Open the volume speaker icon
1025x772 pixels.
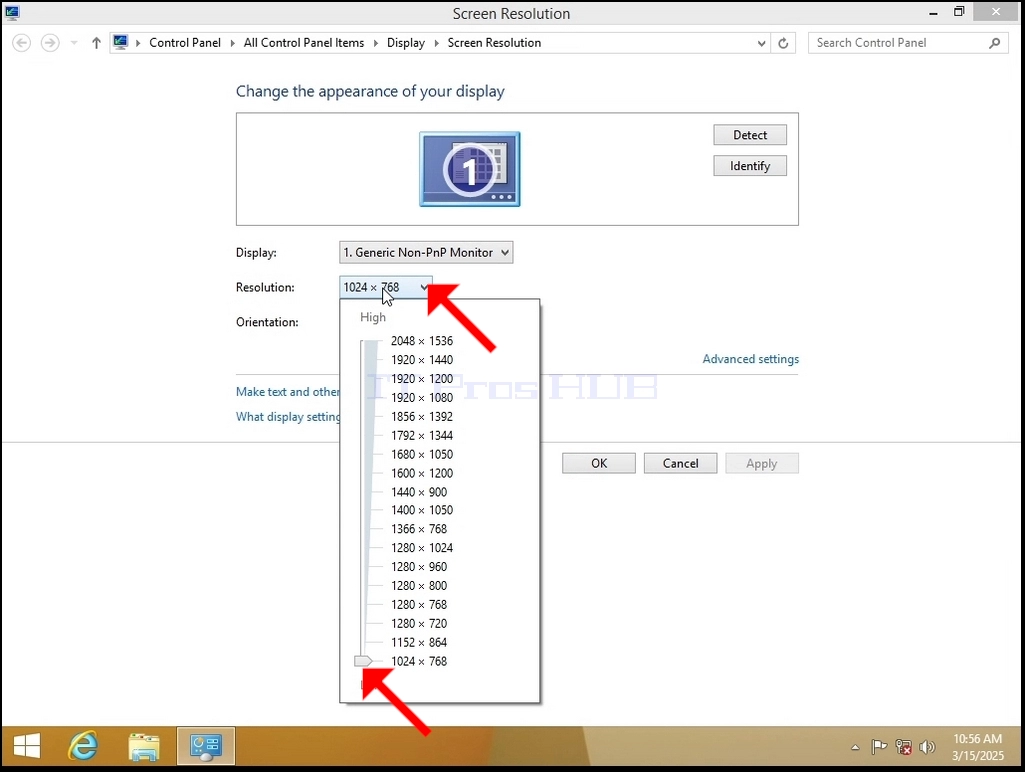point(927,747)
